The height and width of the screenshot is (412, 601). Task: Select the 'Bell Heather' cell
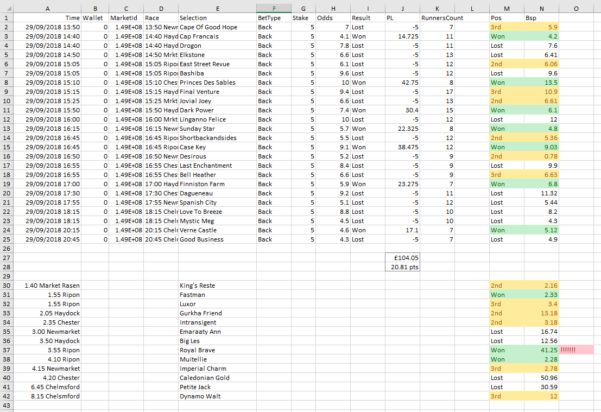tap(217, 174)
